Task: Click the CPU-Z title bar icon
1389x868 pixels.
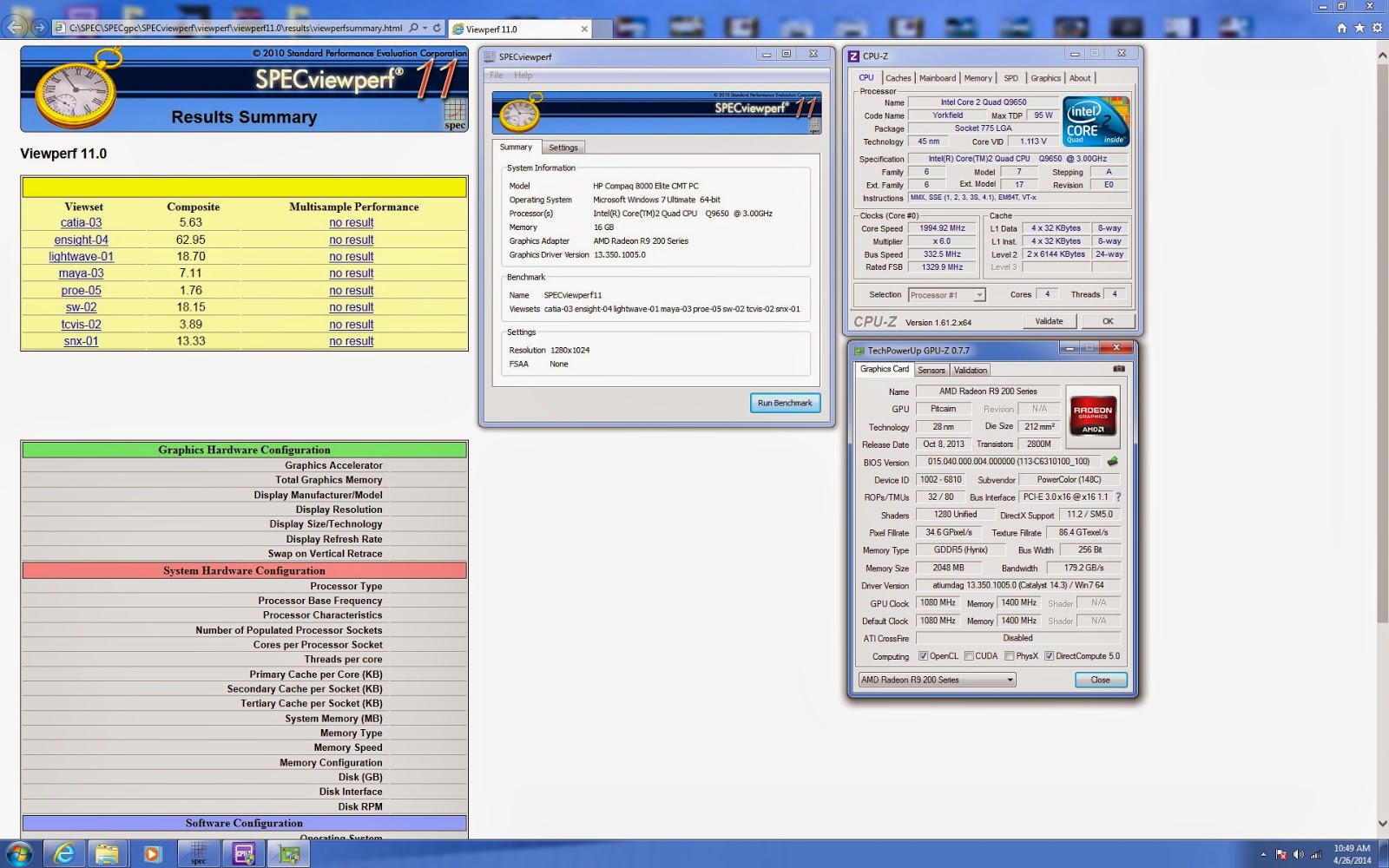Action: click(853, 56)
